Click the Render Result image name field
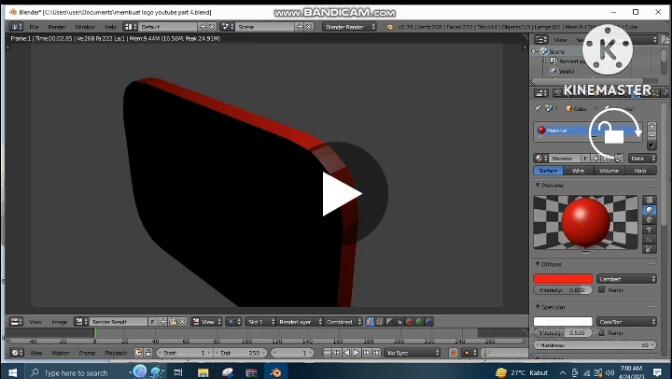The width and height of the screenshot is (672, 379). (x=118, y=322)
